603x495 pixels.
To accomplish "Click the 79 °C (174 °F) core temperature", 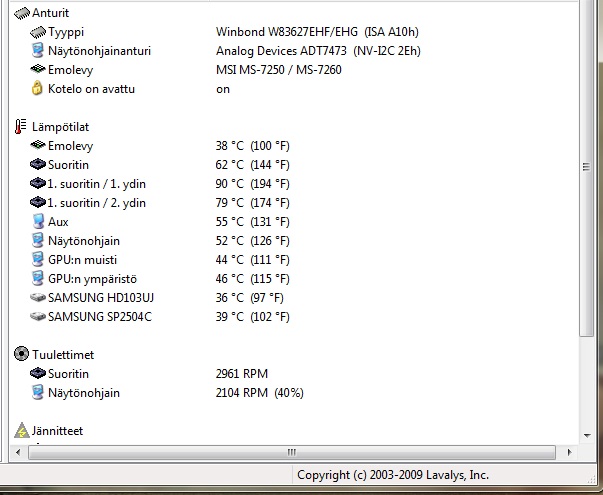I will coord(252,203).
